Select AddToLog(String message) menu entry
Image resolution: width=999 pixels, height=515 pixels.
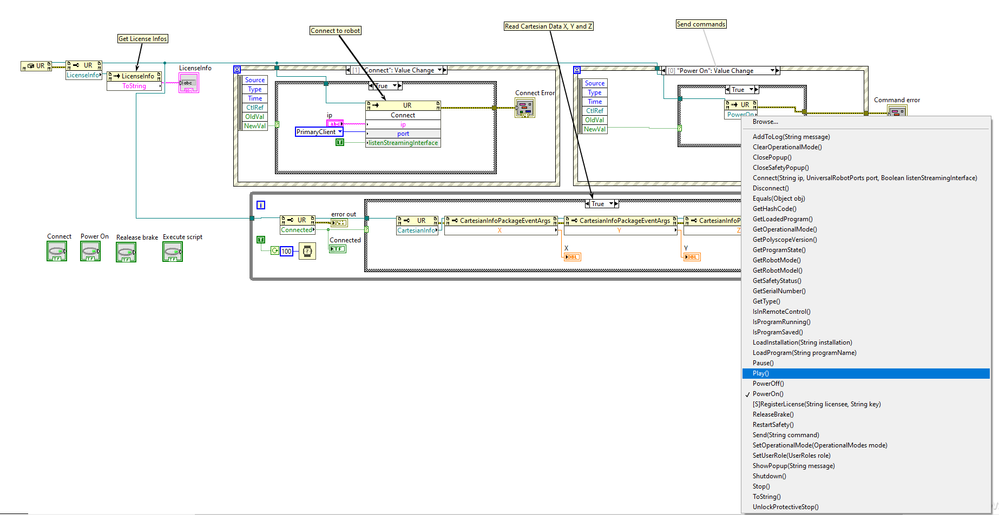[866, 136]
